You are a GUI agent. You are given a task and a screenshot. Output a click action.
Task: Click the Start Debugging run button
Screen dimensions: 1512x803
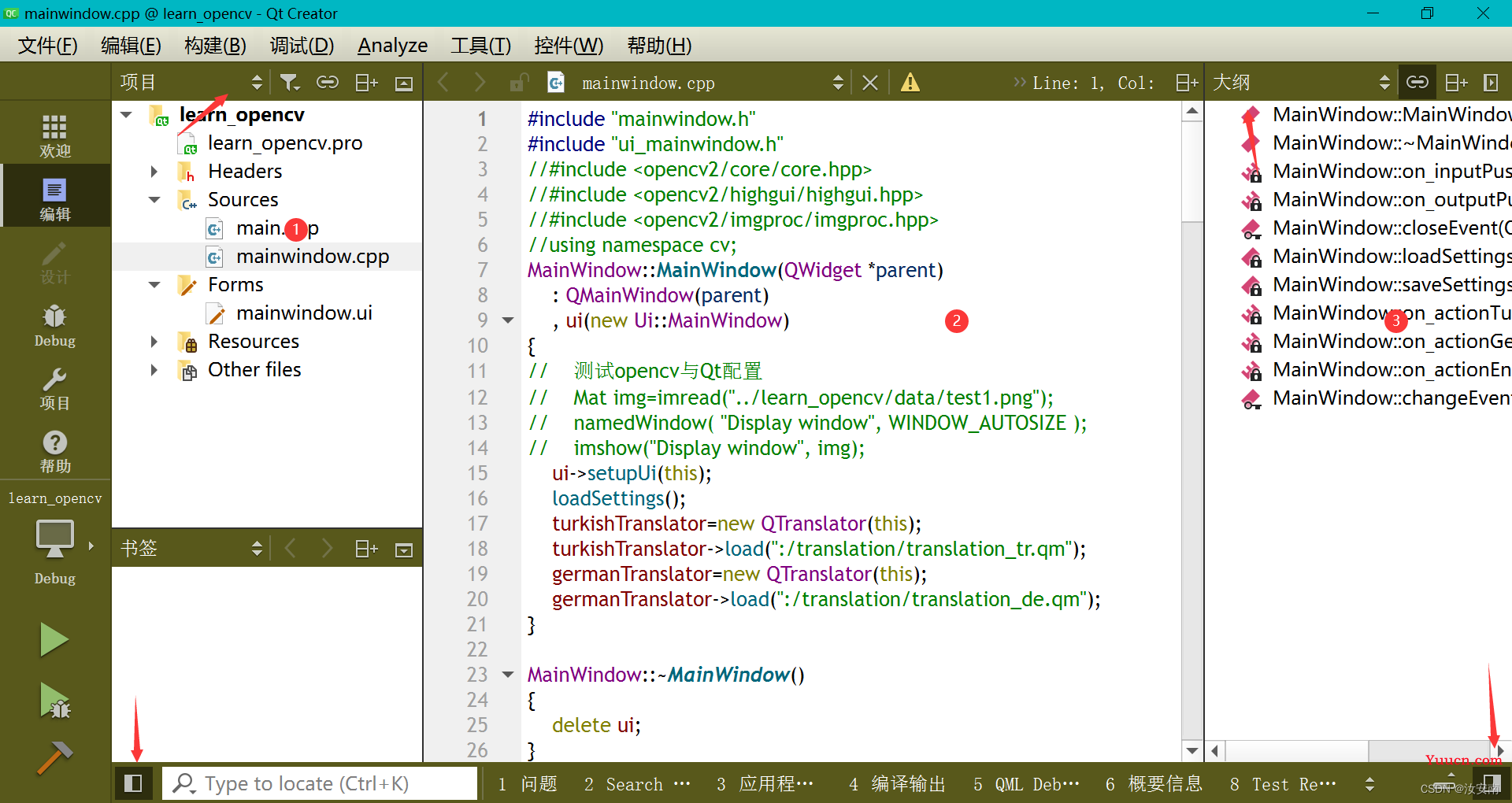54,701
